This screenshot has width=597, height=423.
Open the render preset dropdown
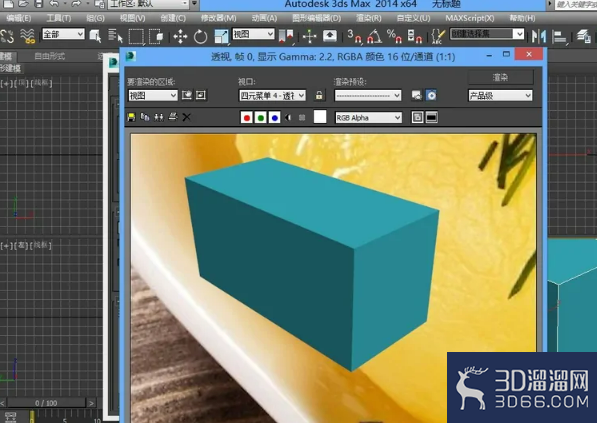[x=368, y=95]
